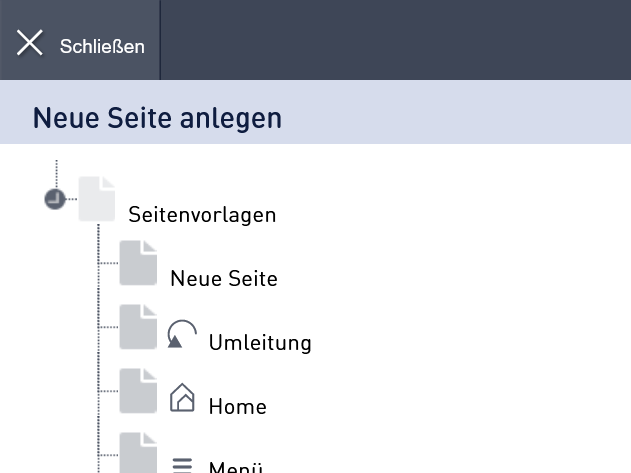Image resolution: width=631 pixels, height=473 pixels.
Task: Click empty dark header bar area
Action: point(395,40)
